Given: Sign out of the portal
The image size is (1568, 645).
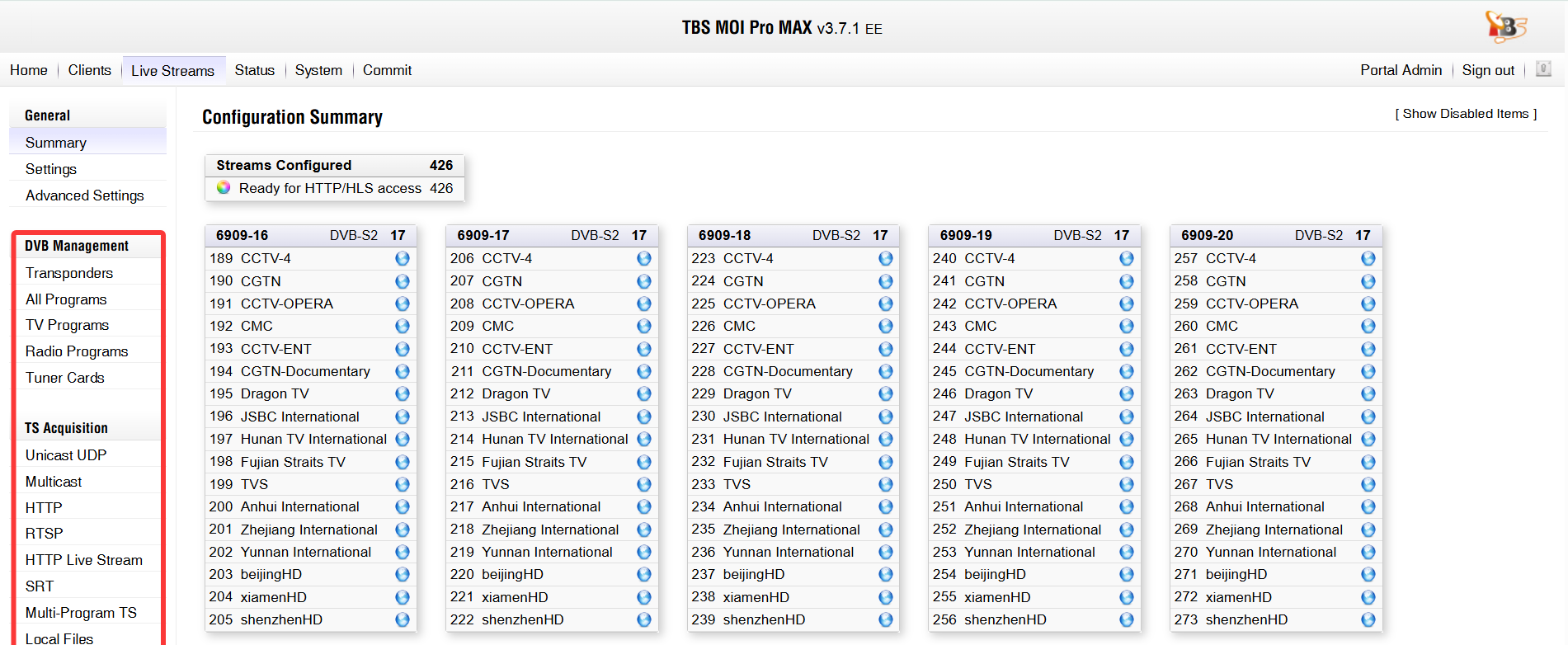Looking at the screenshot, I should 1488,70.
